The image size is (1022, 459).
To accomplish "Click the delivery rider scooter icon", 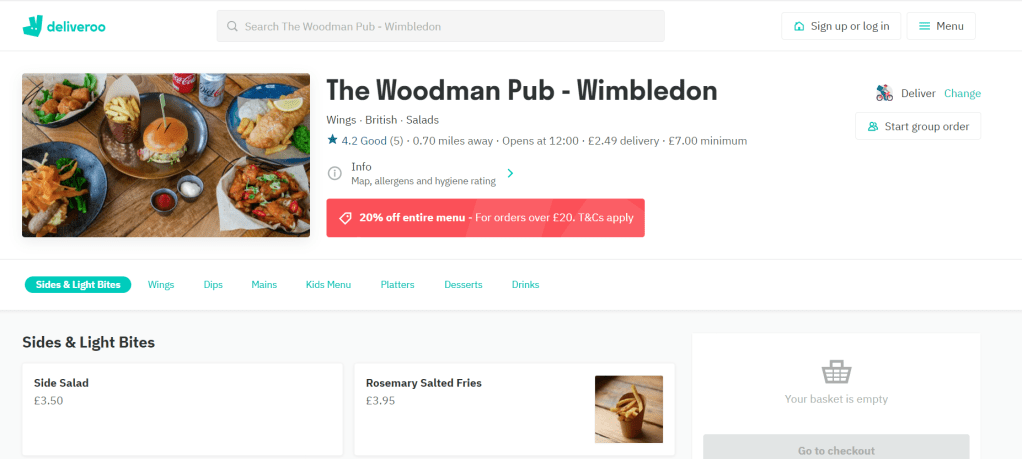I will [884, 93].
